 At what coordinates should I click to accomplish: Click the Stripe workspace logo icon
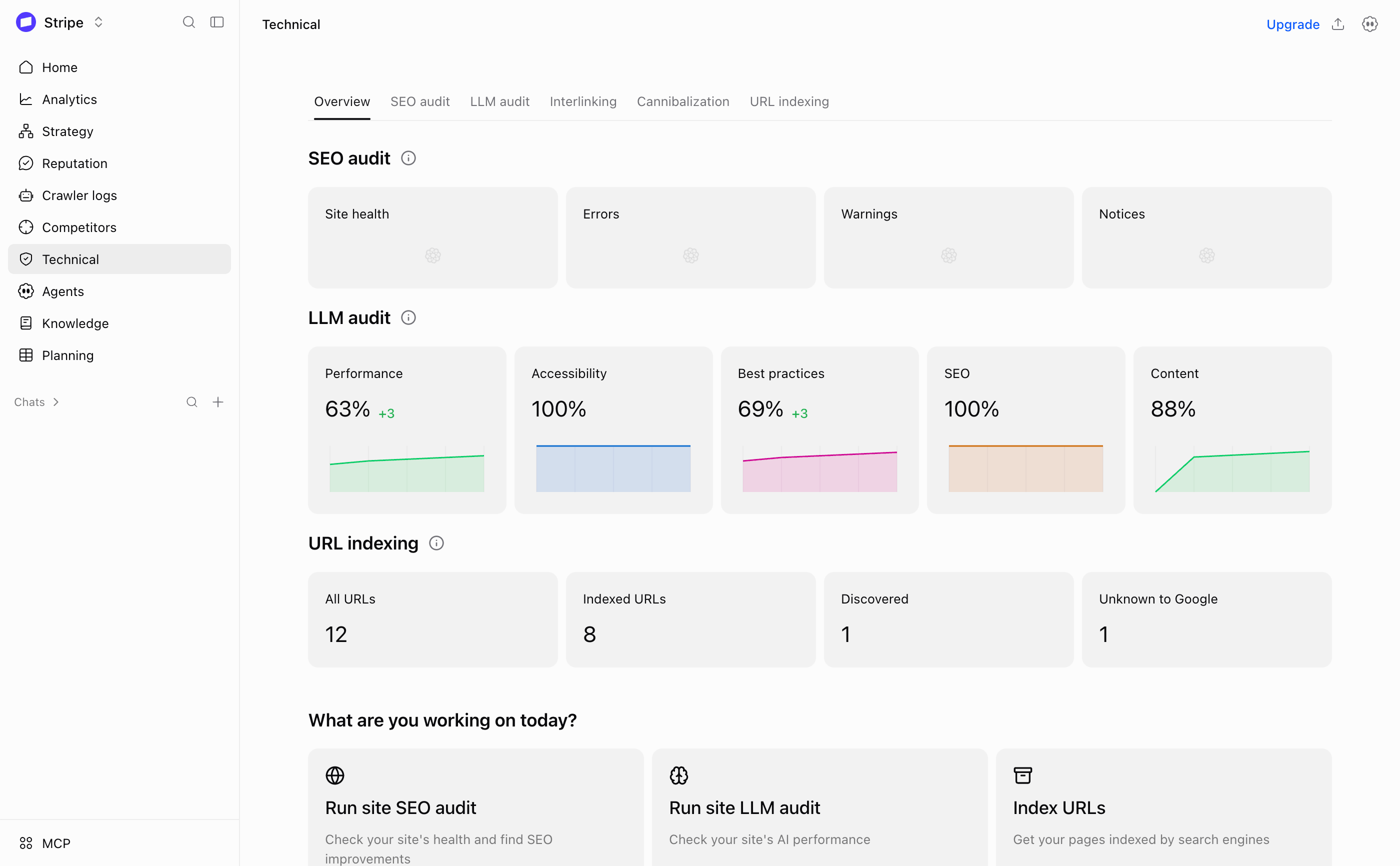26,22
